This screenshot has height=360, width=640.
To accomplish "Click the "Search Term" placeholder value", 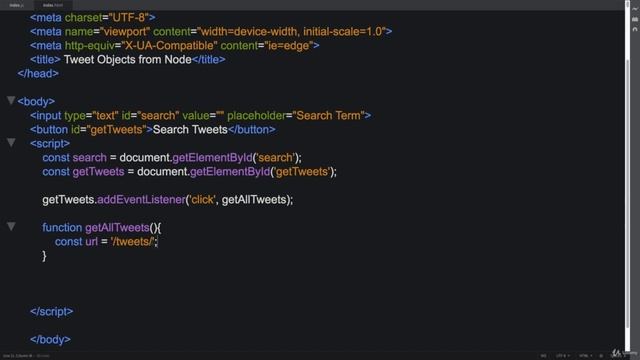I will click(329, 116).
